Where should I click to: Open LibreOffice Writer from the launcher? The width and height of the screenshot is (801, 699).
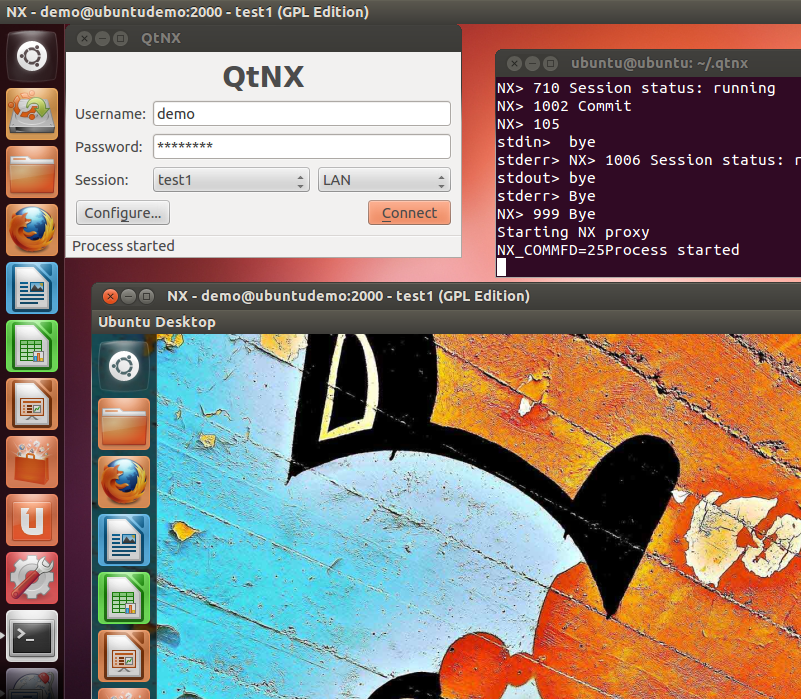(x=31, y=287)
